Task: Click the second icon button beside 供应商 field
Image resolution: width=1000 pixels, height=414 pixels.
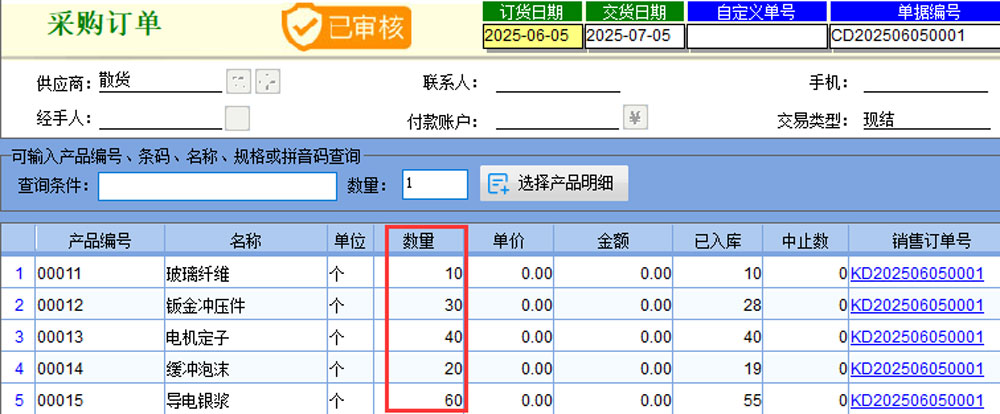Action: (x=267, y=81)
